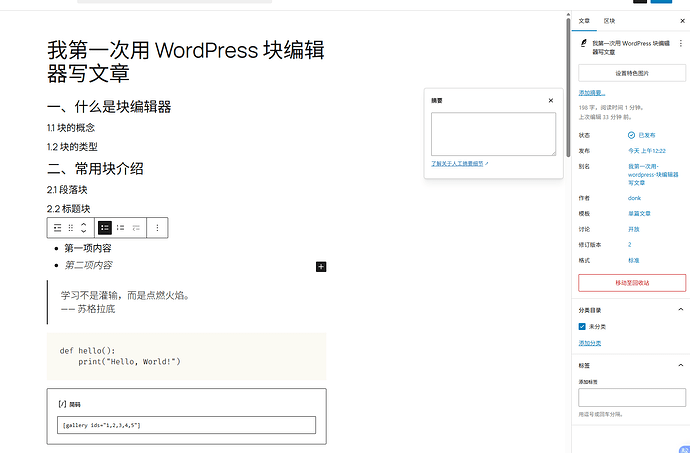Click the black plus add block button
Viewport: 690px width, 453px height.
point(321,266)
